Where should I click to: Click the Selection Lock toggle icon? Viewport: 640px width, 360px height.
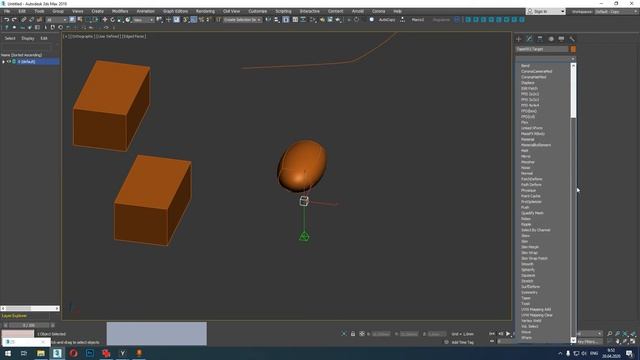[x=353, y=334]
